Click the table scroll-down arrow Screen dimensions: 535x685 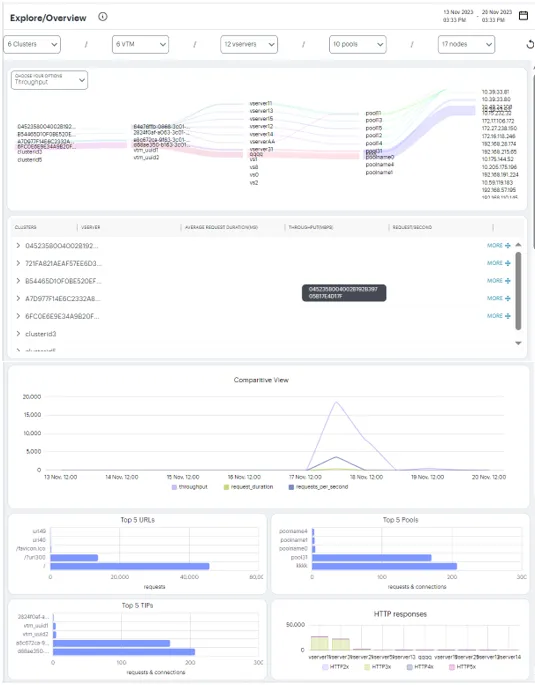click(x=518, y=343)
